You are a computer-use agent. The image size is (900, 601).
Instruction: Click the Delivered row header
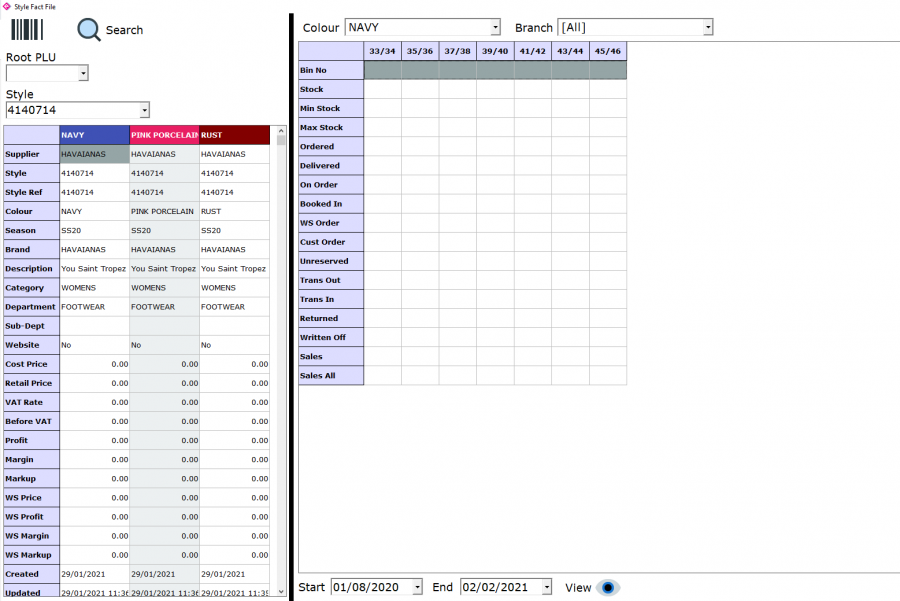pyautogui.click(x=331, y=165)
